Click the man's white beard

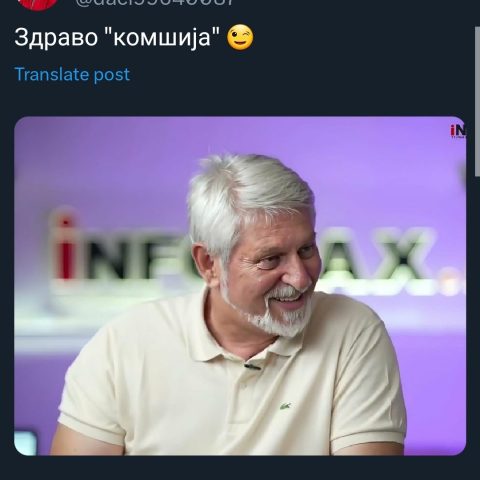point(277,317)
